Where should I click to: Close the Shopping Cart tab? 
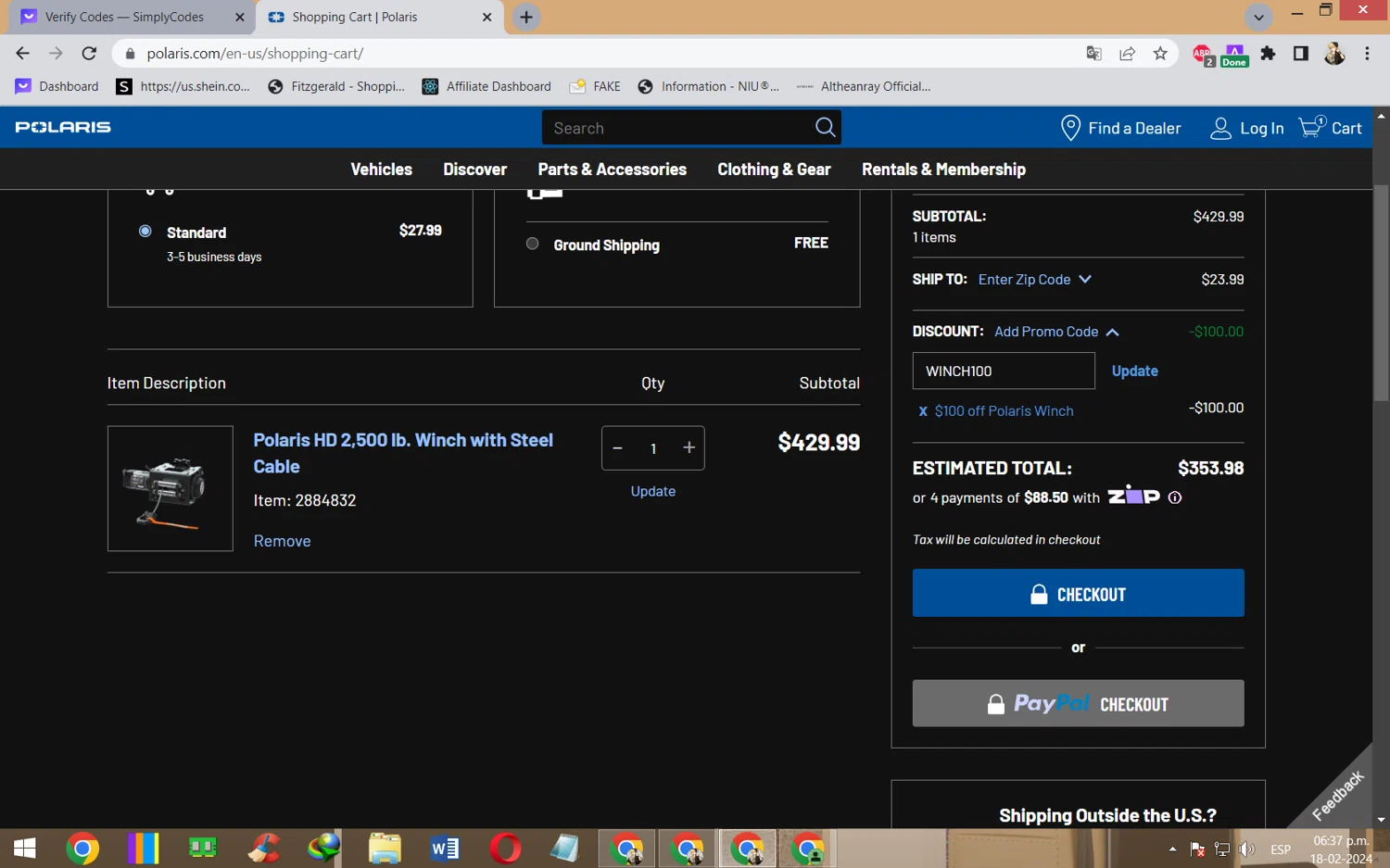[486, 17]
